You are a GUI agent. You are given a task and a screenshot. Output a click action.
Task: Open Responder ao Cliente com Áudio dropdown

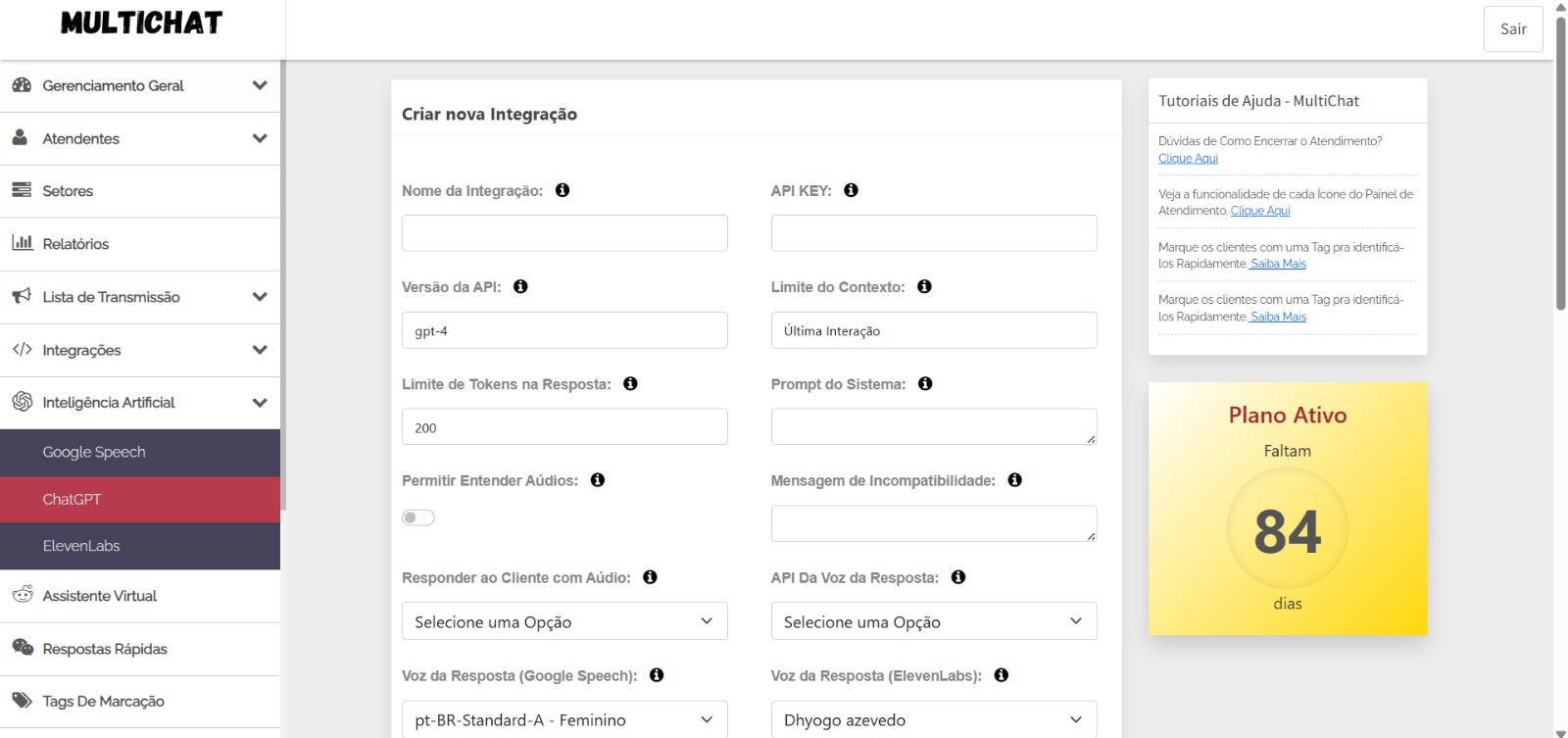(x=564, y=621)
